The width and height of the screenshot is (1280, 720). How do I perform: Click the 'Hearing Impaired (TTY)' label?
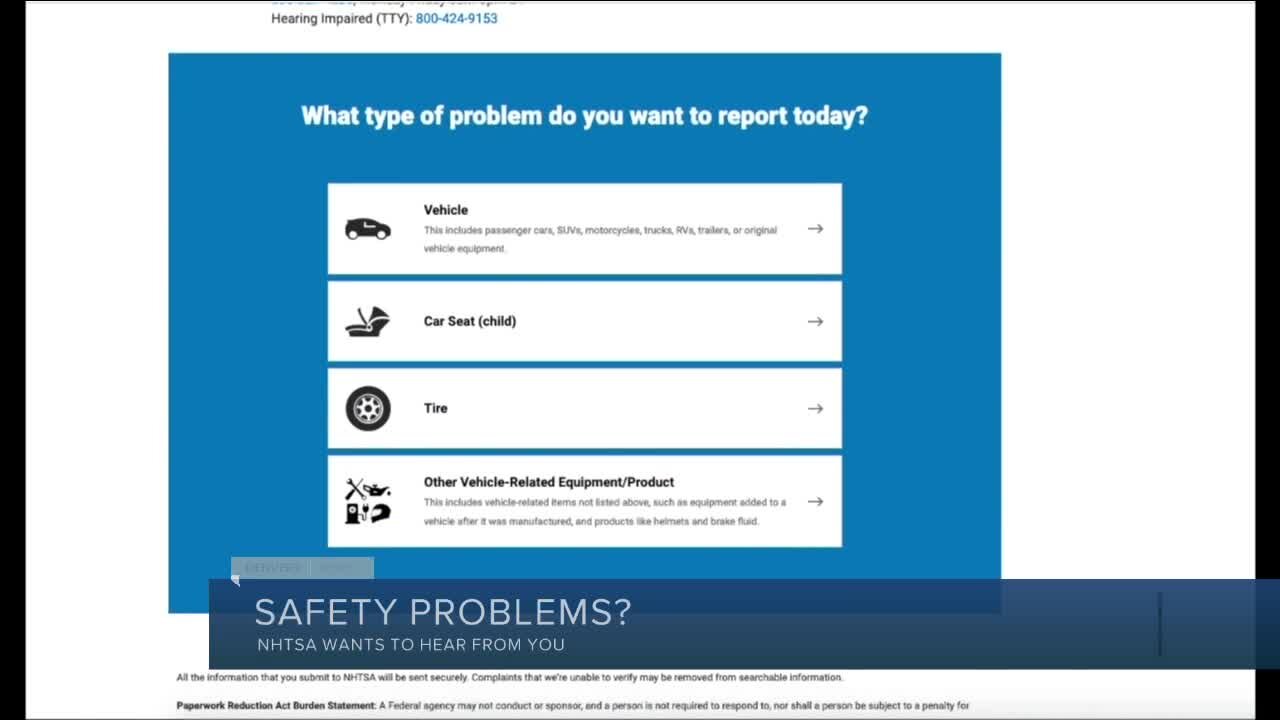point(341,18)
